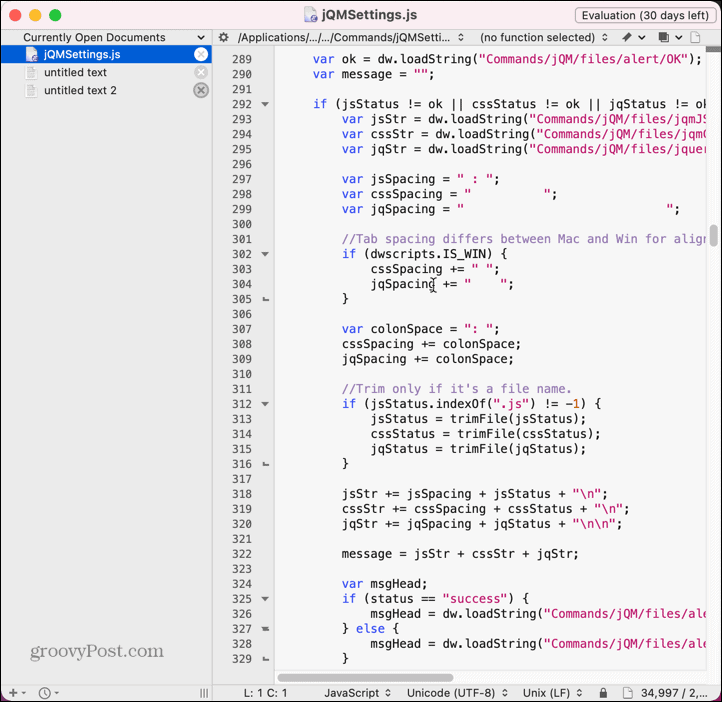Click the "success" string on line 325
The image size is (722, 702).
point(477,599)
